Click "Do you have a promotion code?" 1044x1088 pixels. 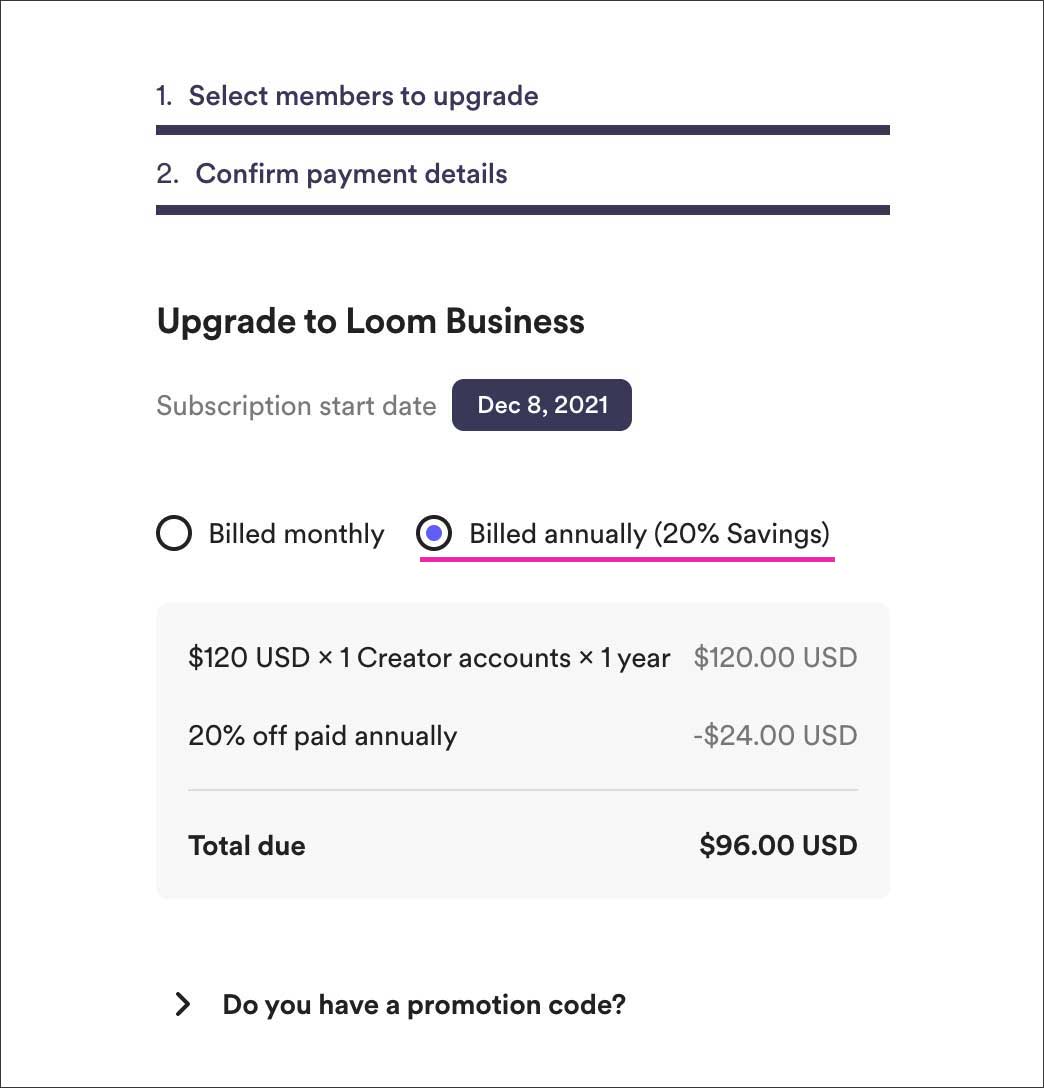[424, 1004]
